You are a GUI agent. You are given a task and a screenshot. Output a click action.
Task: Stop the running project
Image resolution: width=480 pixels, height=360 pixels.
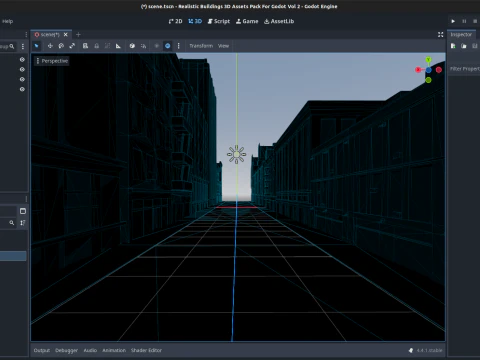[475, 21]
